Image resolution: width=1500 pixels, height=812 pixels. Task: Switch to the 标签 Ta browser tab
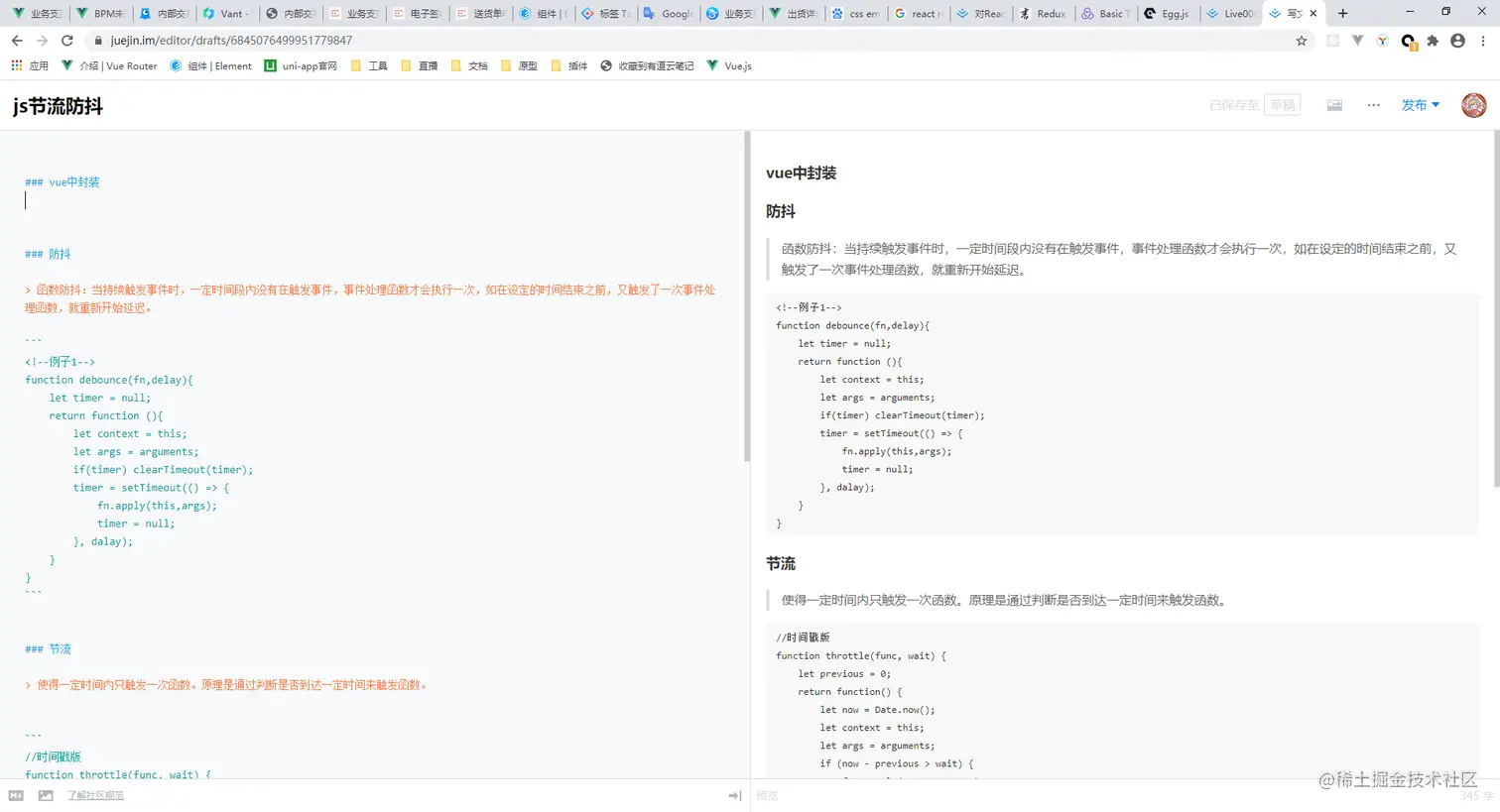coord(606,14)
